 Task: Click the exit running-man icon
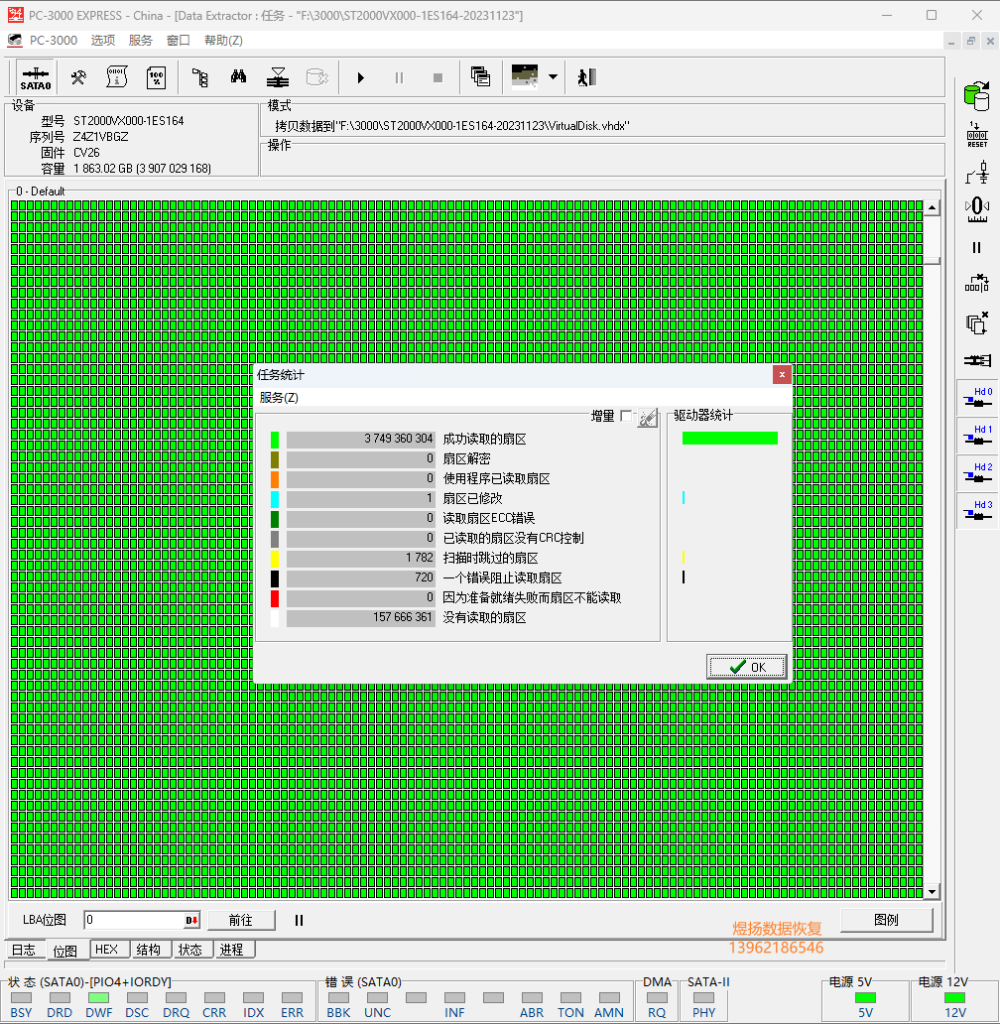[x=586, y=77]
